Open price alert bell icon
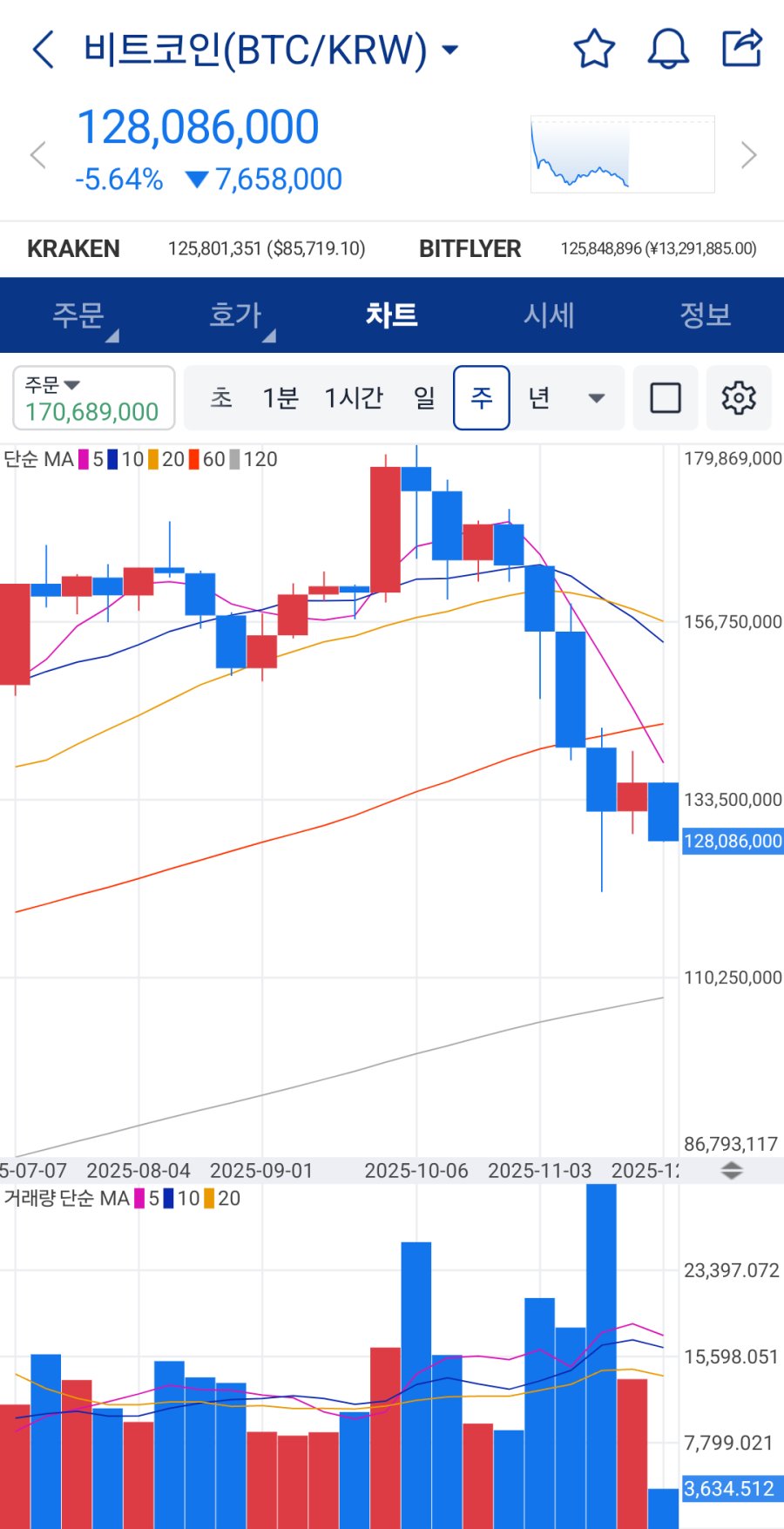784x1529 pixels. click(668, 49)
